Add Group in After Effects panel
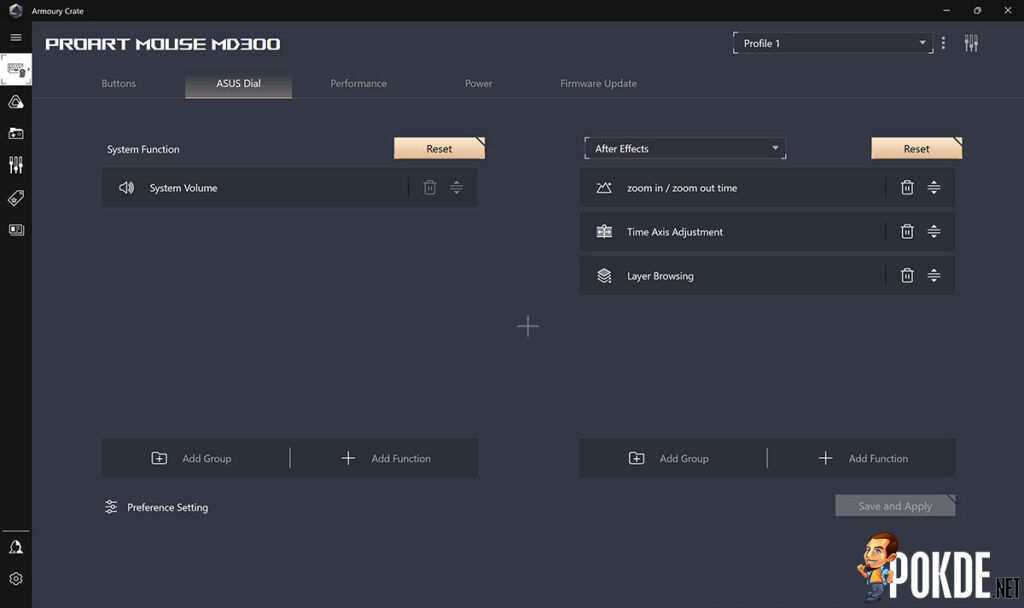The image size is (1024, 608). click(x=669, y=458)
